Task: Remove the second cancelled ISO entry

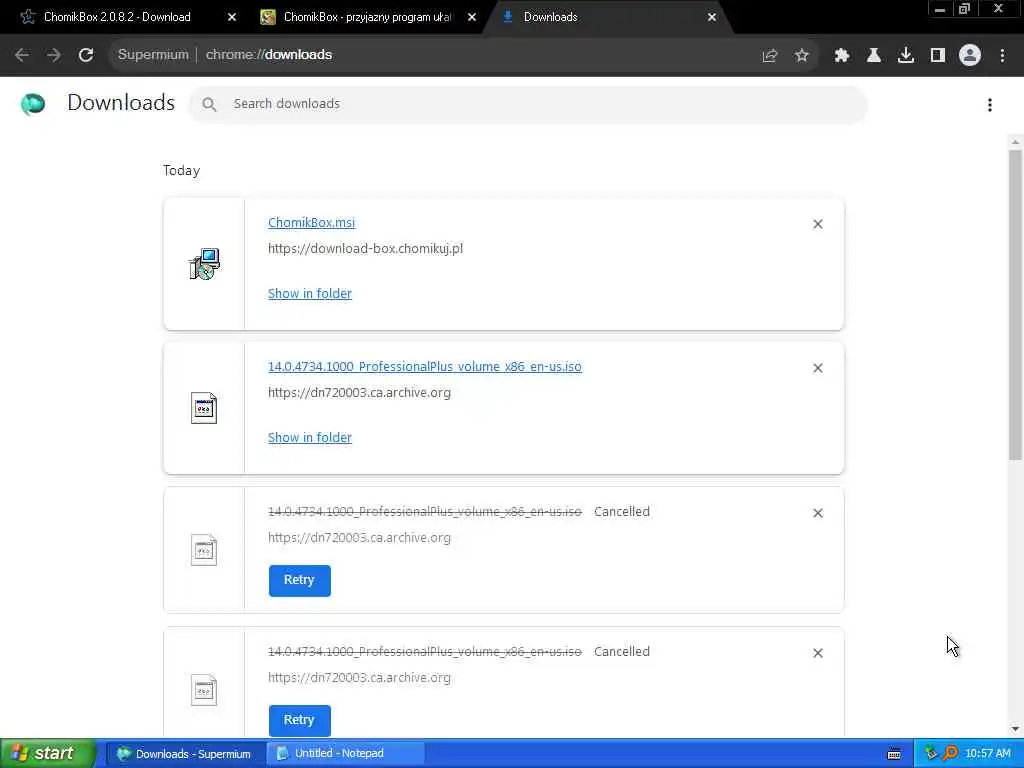Action: (x=818, y=653)
